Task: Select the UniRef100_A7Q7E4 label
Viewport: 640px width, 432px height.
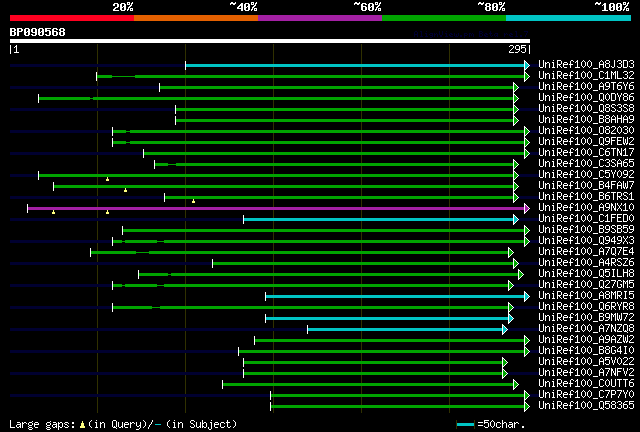Action: [586, 252]
